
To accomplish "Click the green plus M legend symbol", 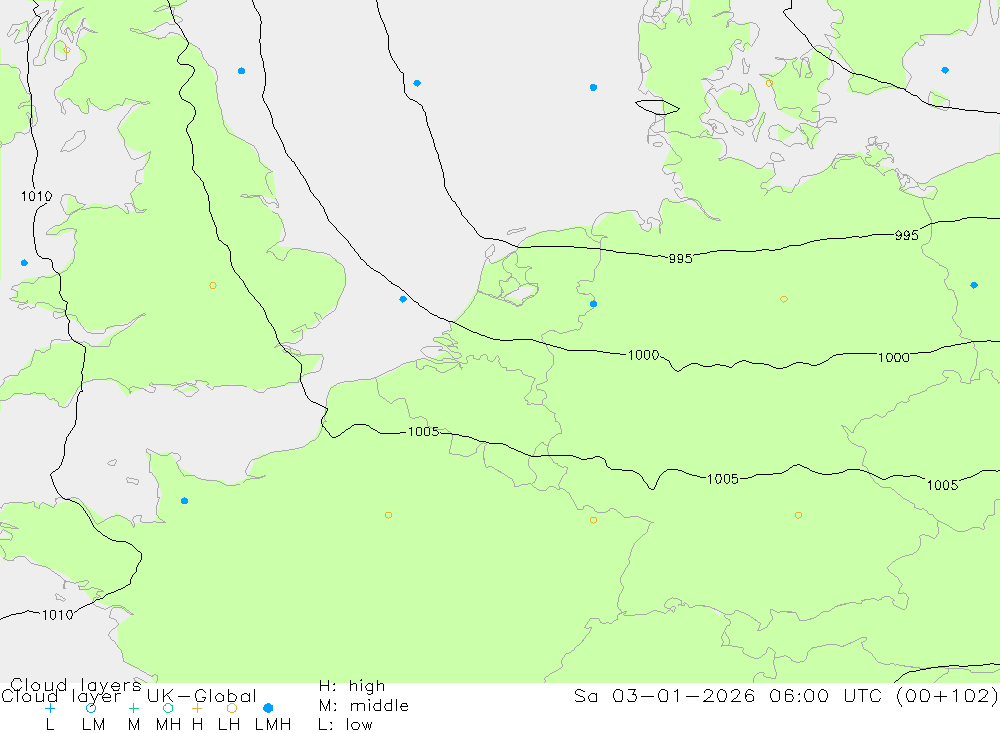I will (x=133, y=708).
